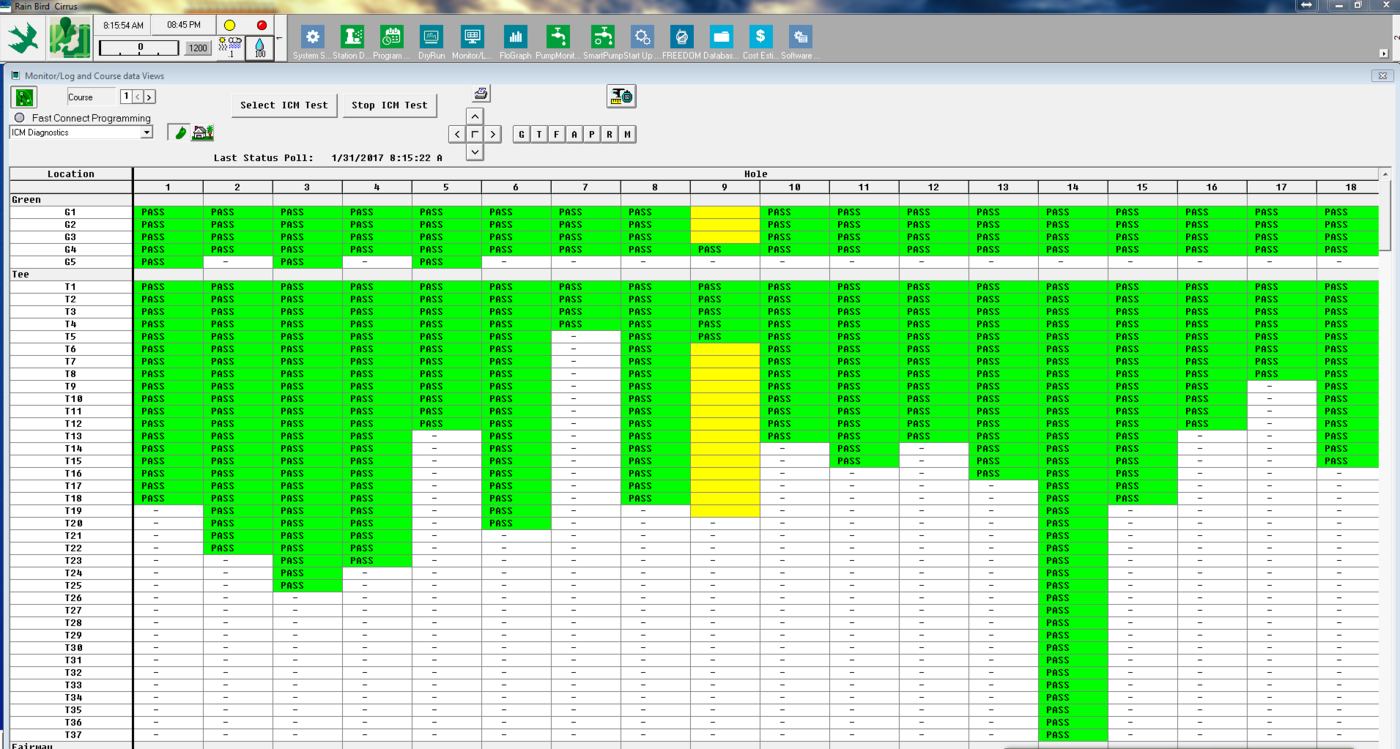The image size is (1400, 749).
Task: Open the Station Detail toolbar icon
Action: point(352,38)
